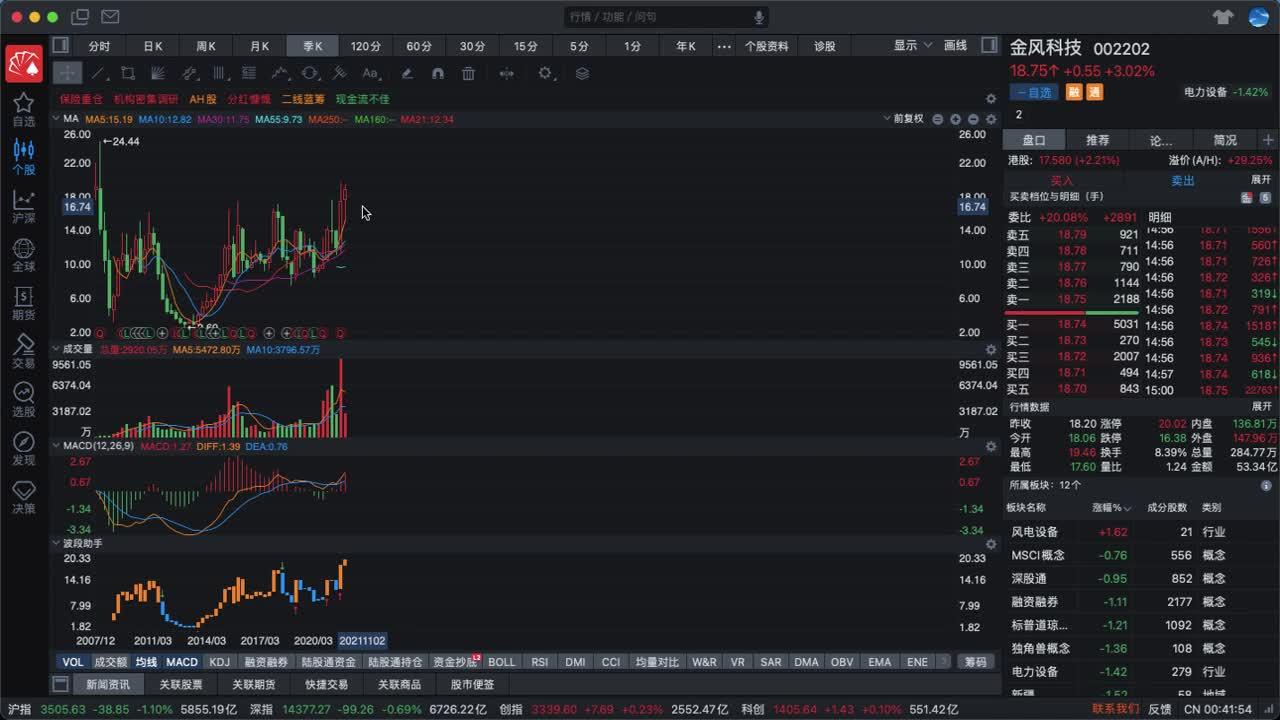The image size is (1280, 720).
Task: Choose the rectangle shape drawing tool
Action: click(x=128, y=73)
